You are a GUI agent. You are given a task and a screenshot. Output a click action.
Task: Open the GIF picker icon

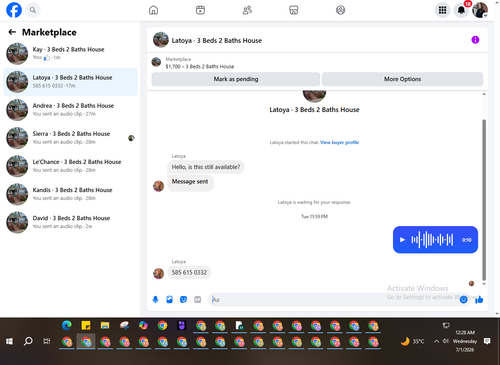pos(197,299)
